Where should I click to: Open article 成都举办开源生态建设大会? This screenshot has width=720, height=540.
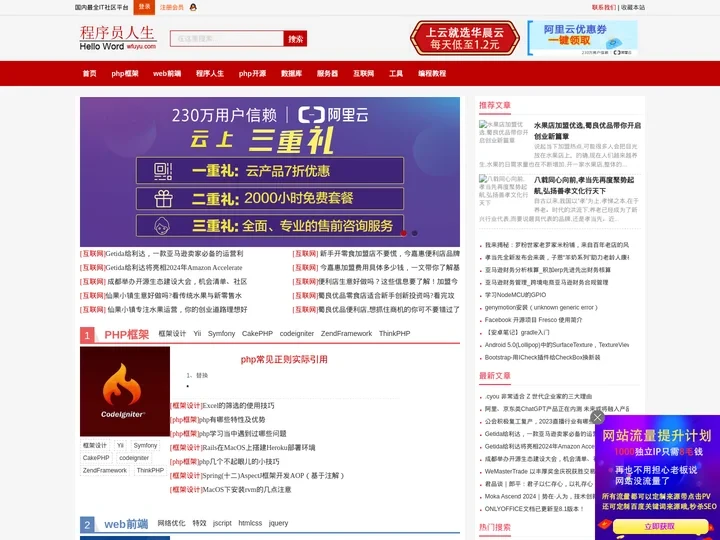click(x=177, y=281)
